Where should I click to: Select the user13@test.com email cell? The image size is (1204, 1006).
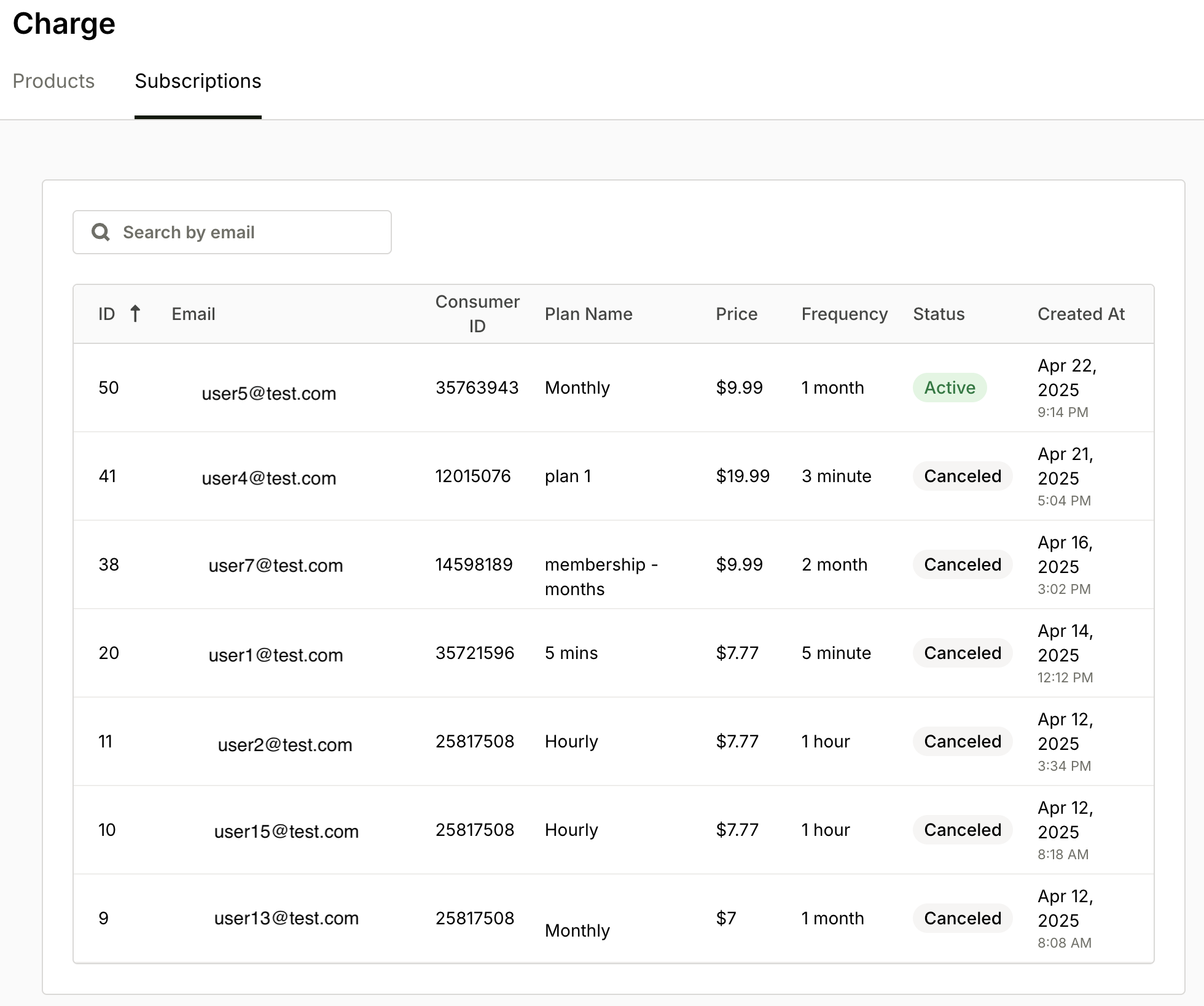286,918
